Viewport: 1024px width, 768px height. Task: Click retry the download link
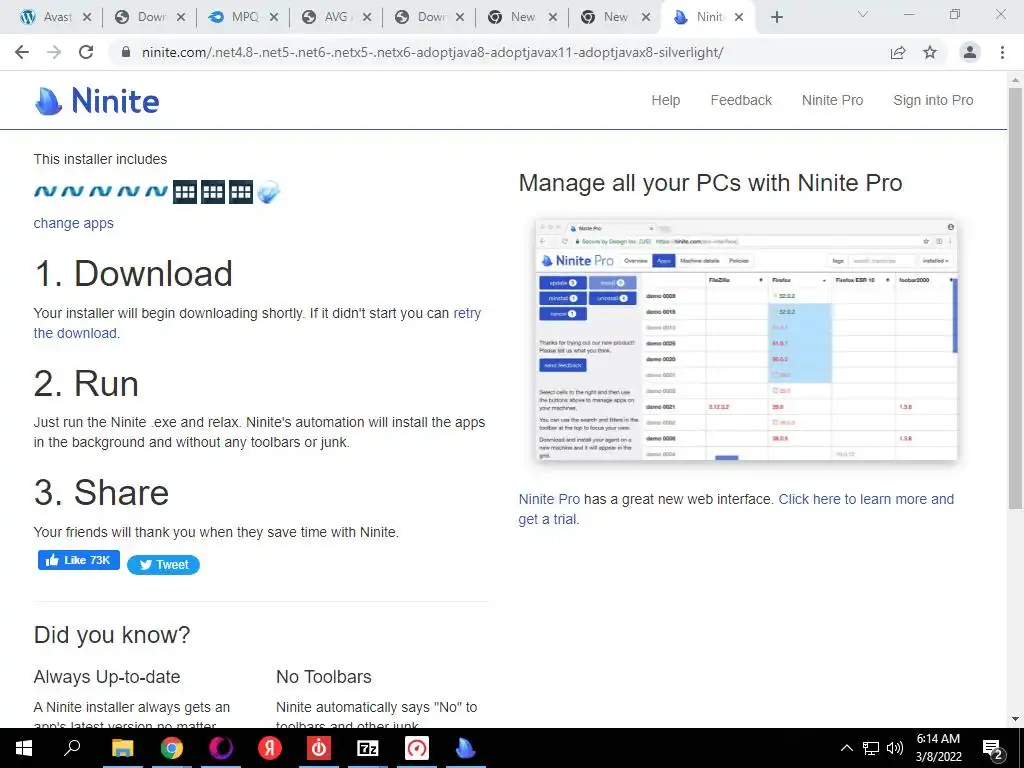467,313
